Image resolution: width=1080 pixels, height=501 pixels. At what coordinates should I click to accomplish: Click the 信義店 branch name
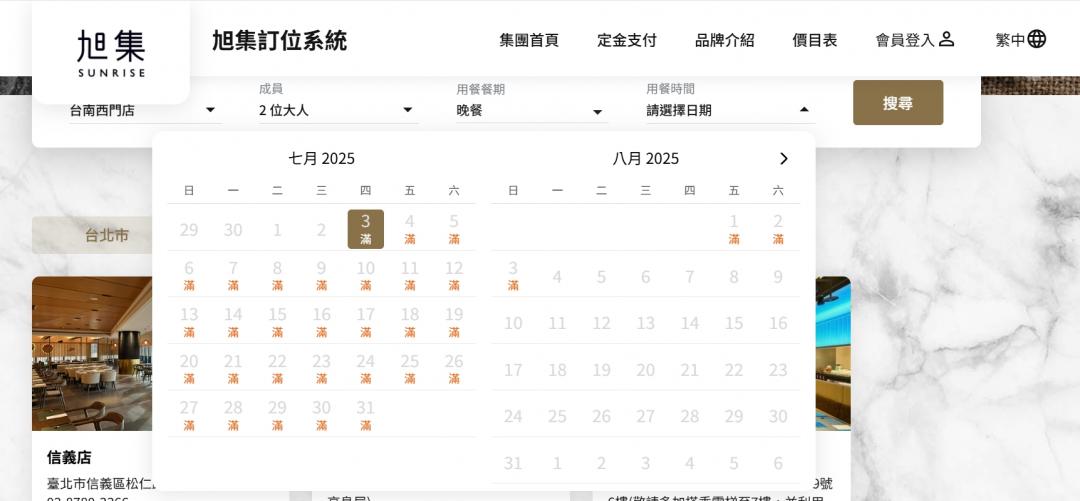point(69,458)
